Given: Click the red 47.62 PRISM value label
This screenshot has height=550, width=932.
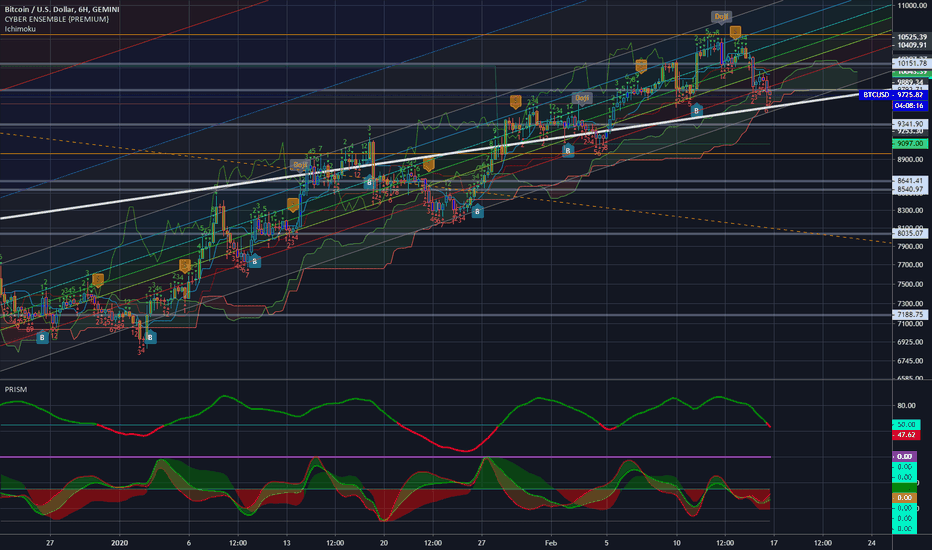Looking at the screenshot, I should point(906,435).
